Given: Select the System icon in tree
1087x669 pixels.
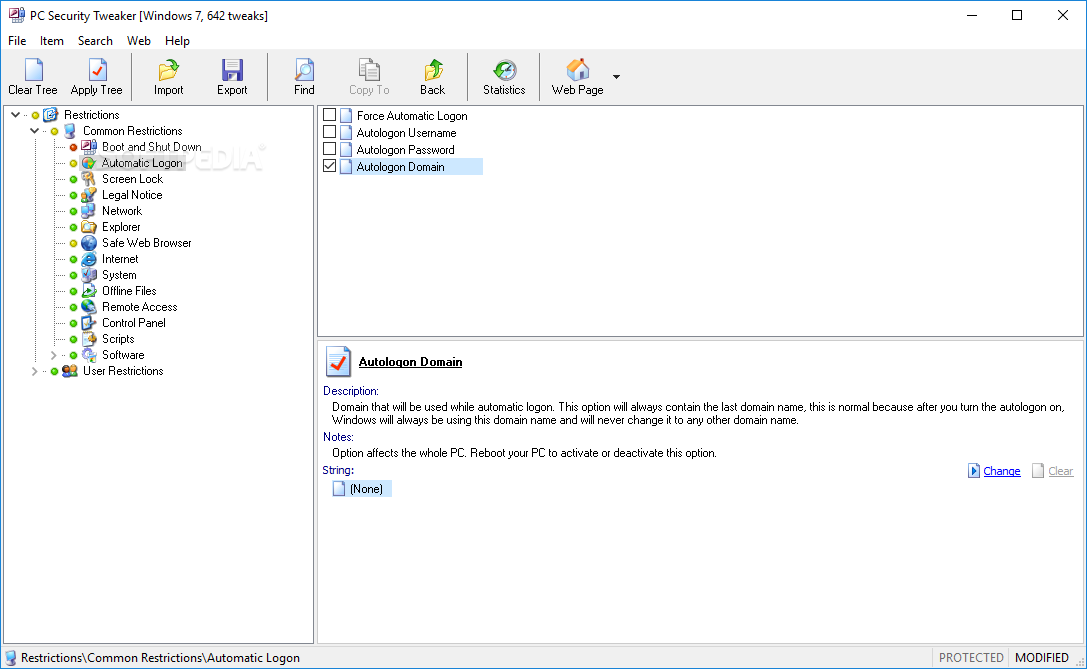Looking at the screenshot, I should [x=89, y=275].
